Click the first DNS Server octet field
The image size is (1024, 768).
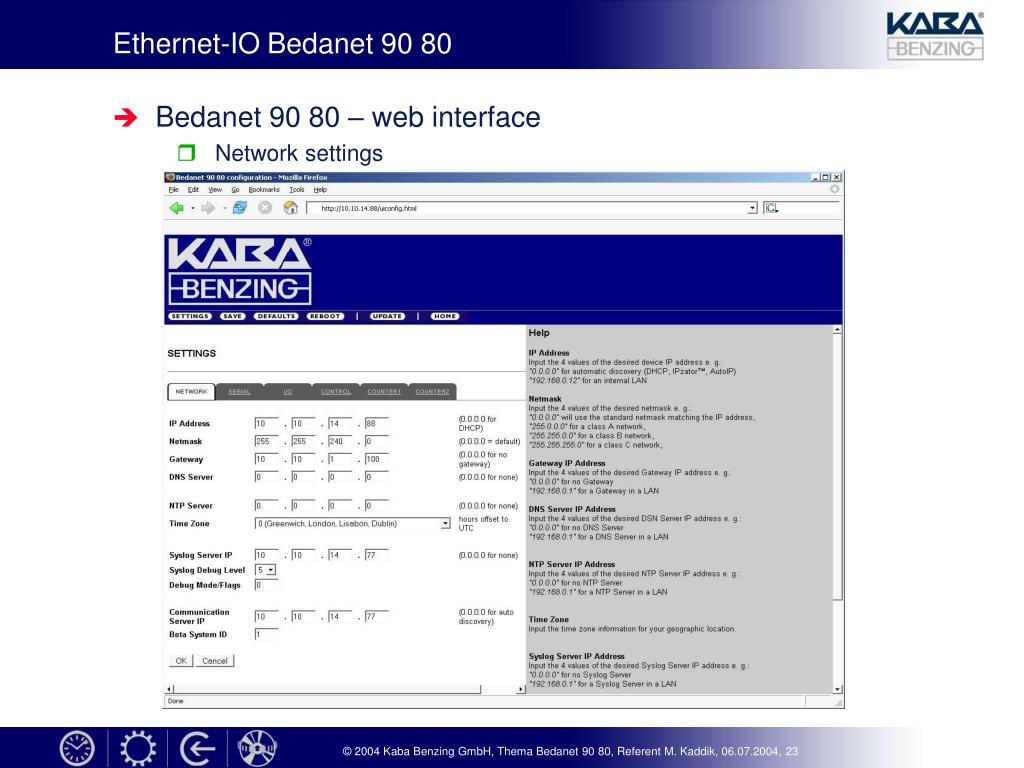266,477
